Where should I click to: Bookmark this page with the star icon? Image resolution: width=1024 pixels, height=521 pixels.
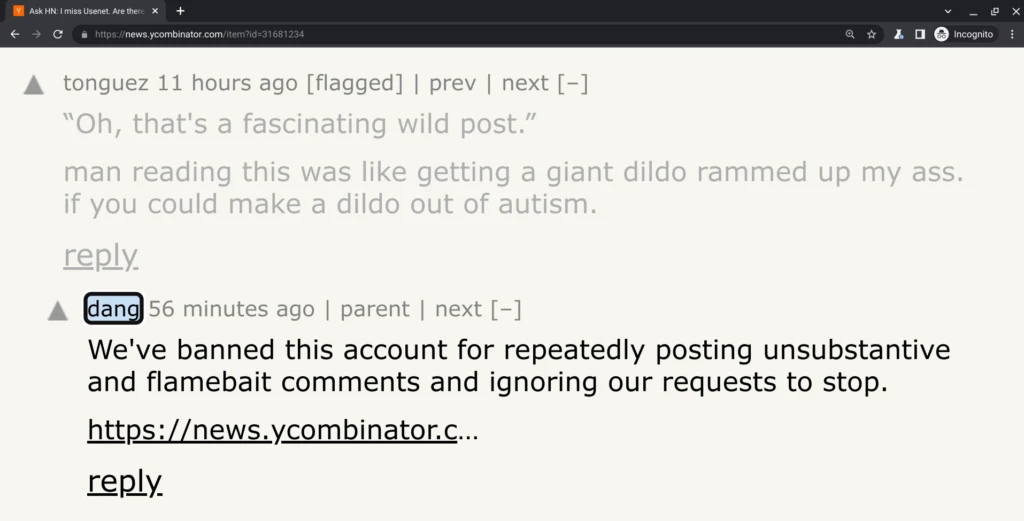point(871,34)
